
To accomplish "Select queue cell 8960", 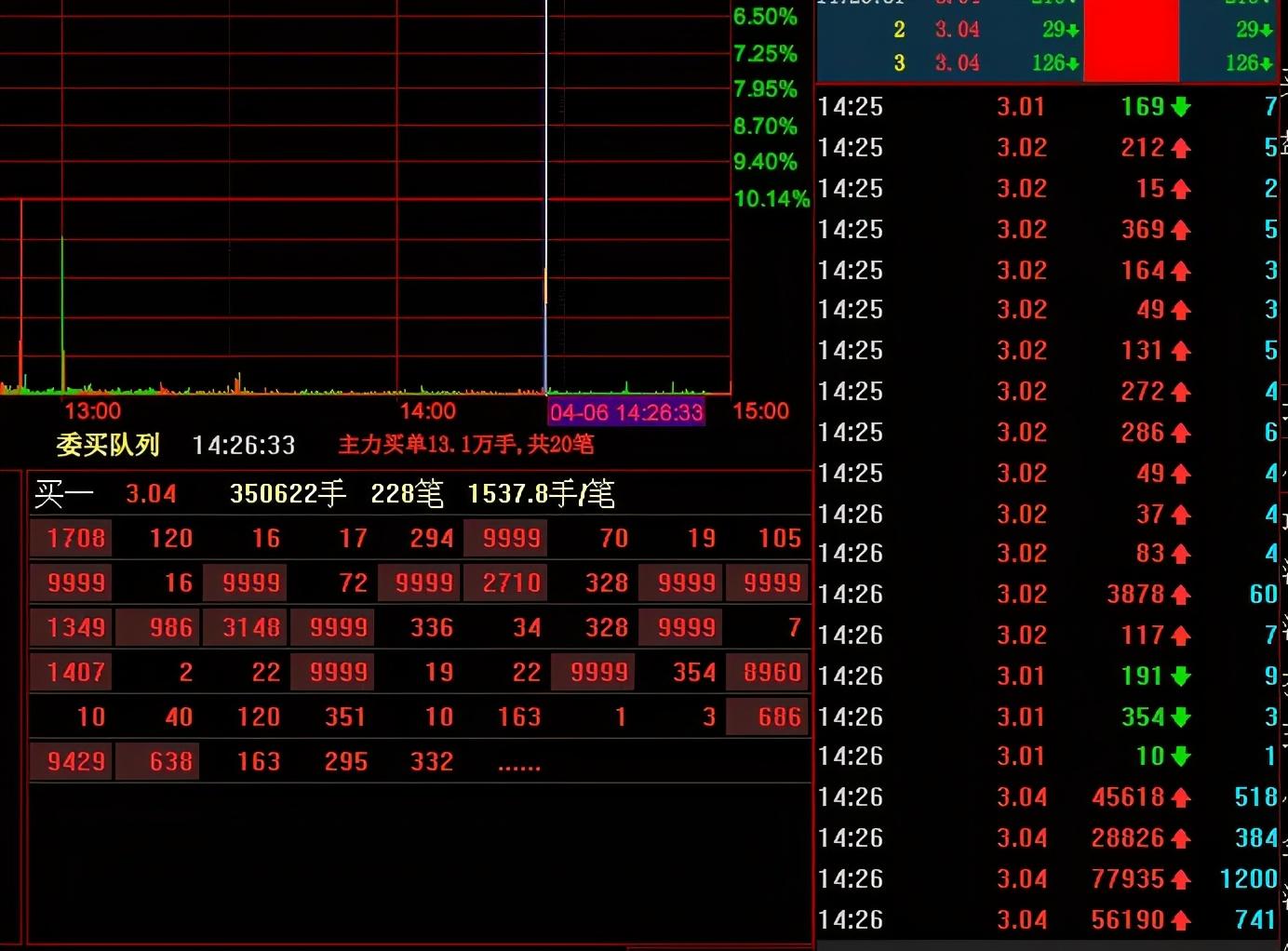I will point(768,672).
